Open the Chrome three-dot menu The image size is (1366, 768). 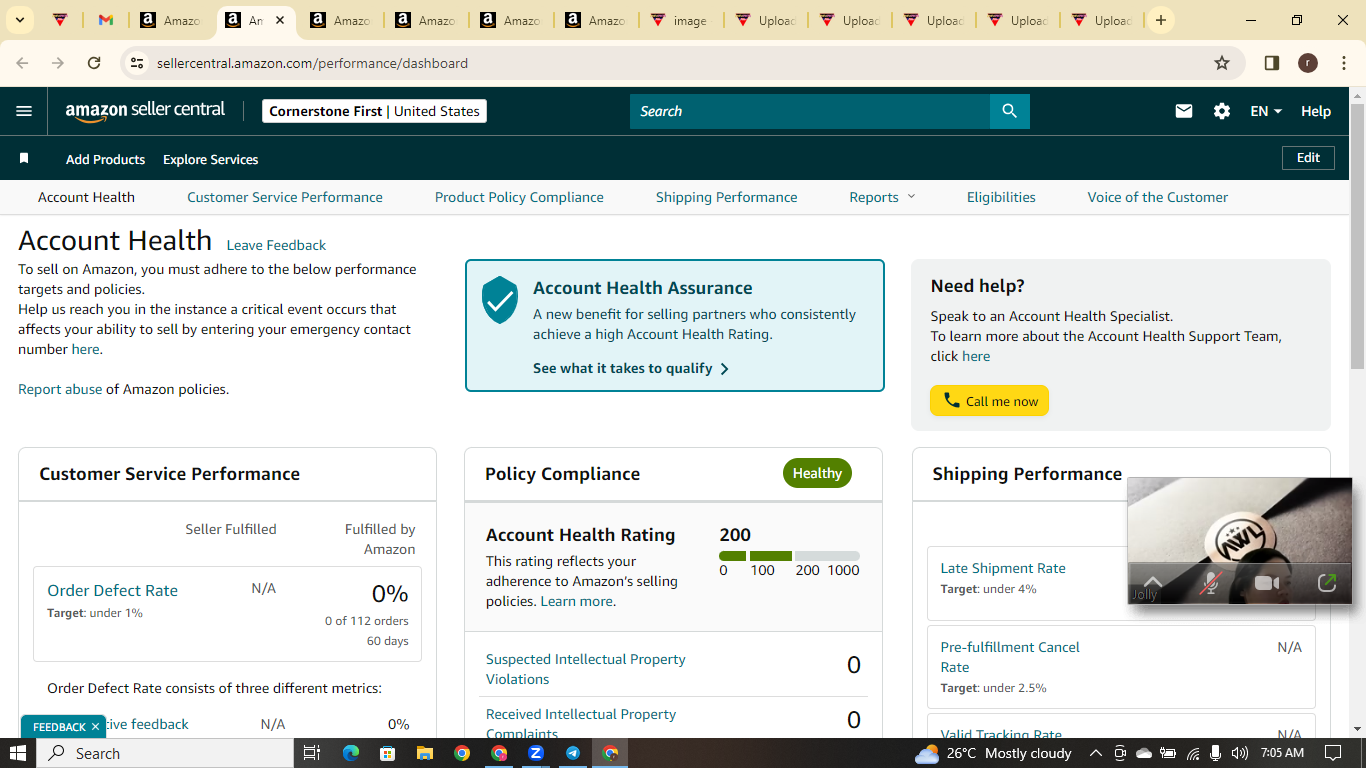pos(1342,63)
